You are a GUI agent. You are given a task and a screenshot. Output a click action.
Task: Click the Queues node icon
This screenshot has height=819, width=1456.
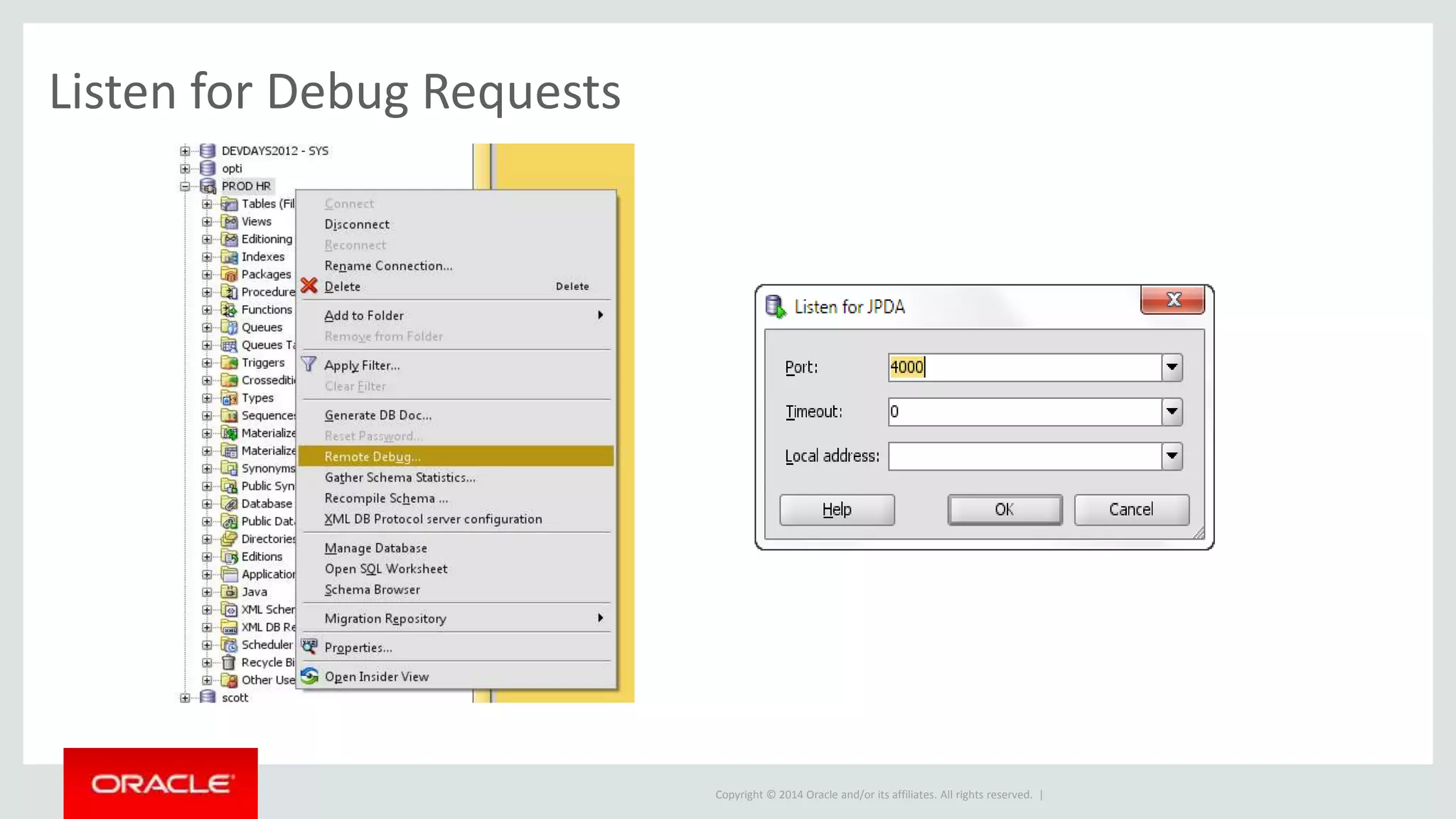point(229,327)
